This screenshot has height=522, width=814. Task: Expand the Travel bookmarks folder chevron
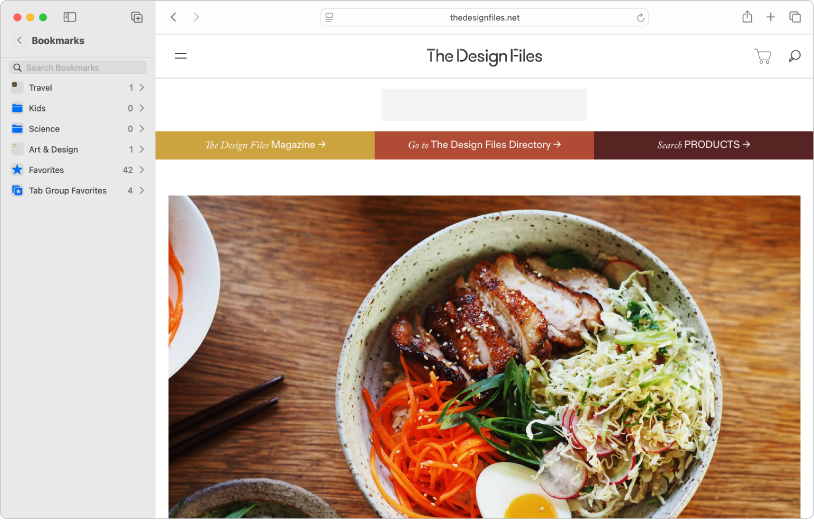point(142,88)
